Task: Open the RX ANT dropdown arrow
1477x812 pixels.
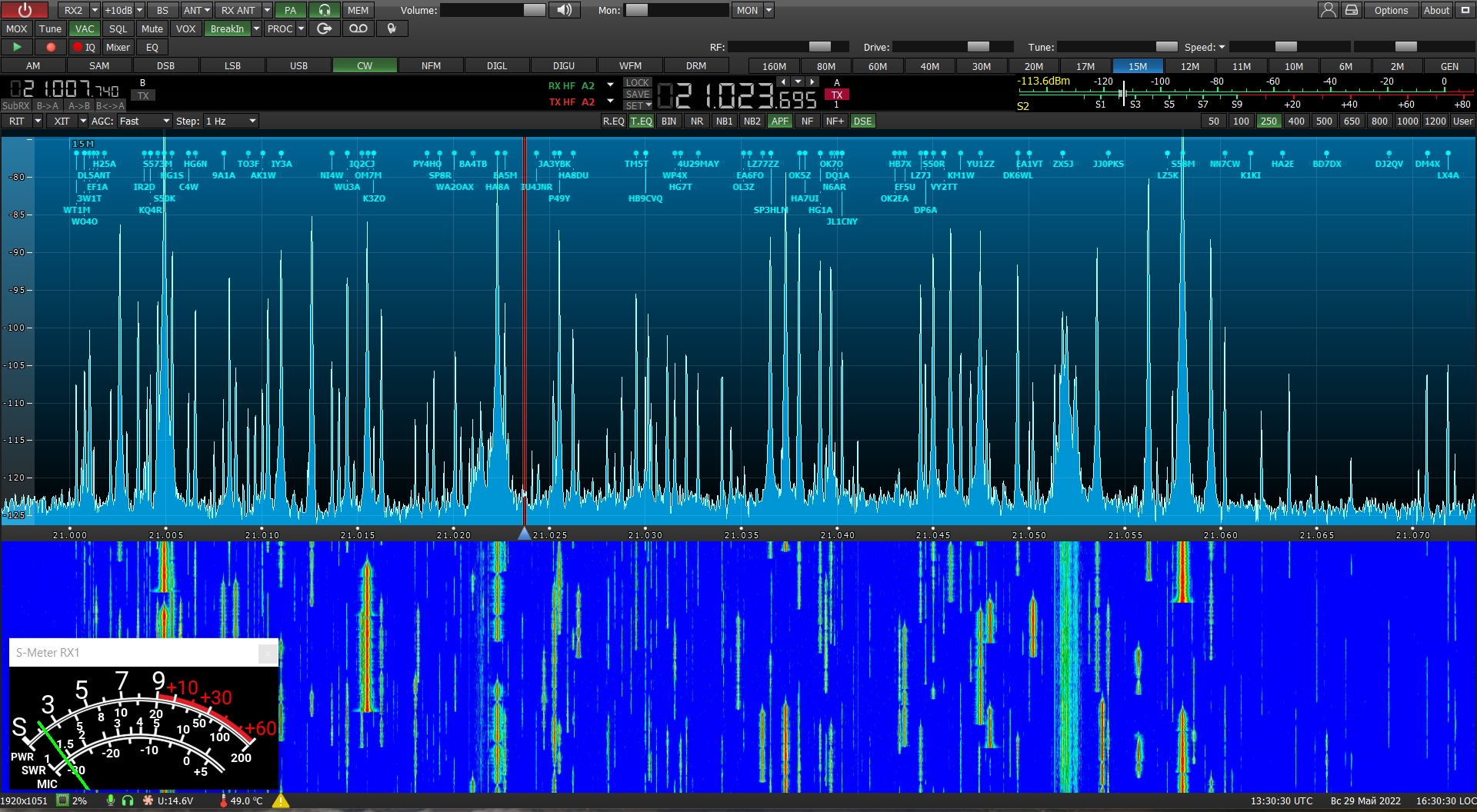Action: (x=267, y=10)
